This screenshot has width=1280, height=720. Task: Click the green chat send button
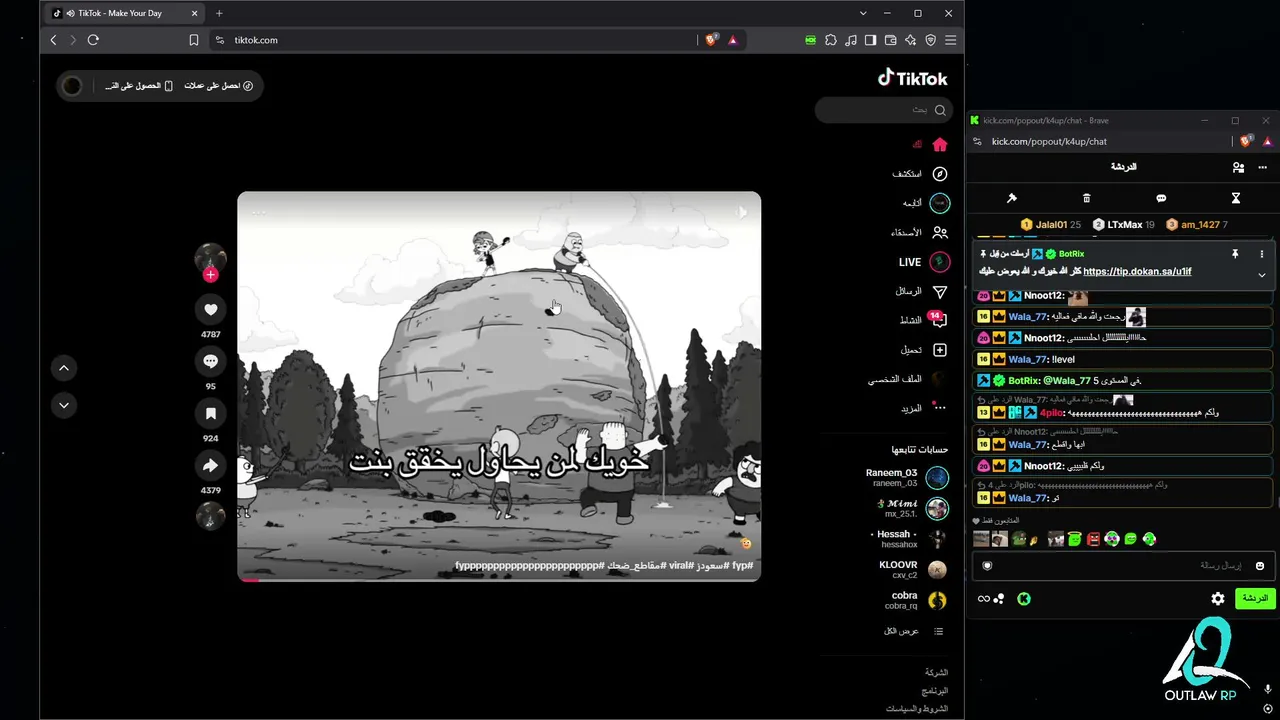point(1254,598)
